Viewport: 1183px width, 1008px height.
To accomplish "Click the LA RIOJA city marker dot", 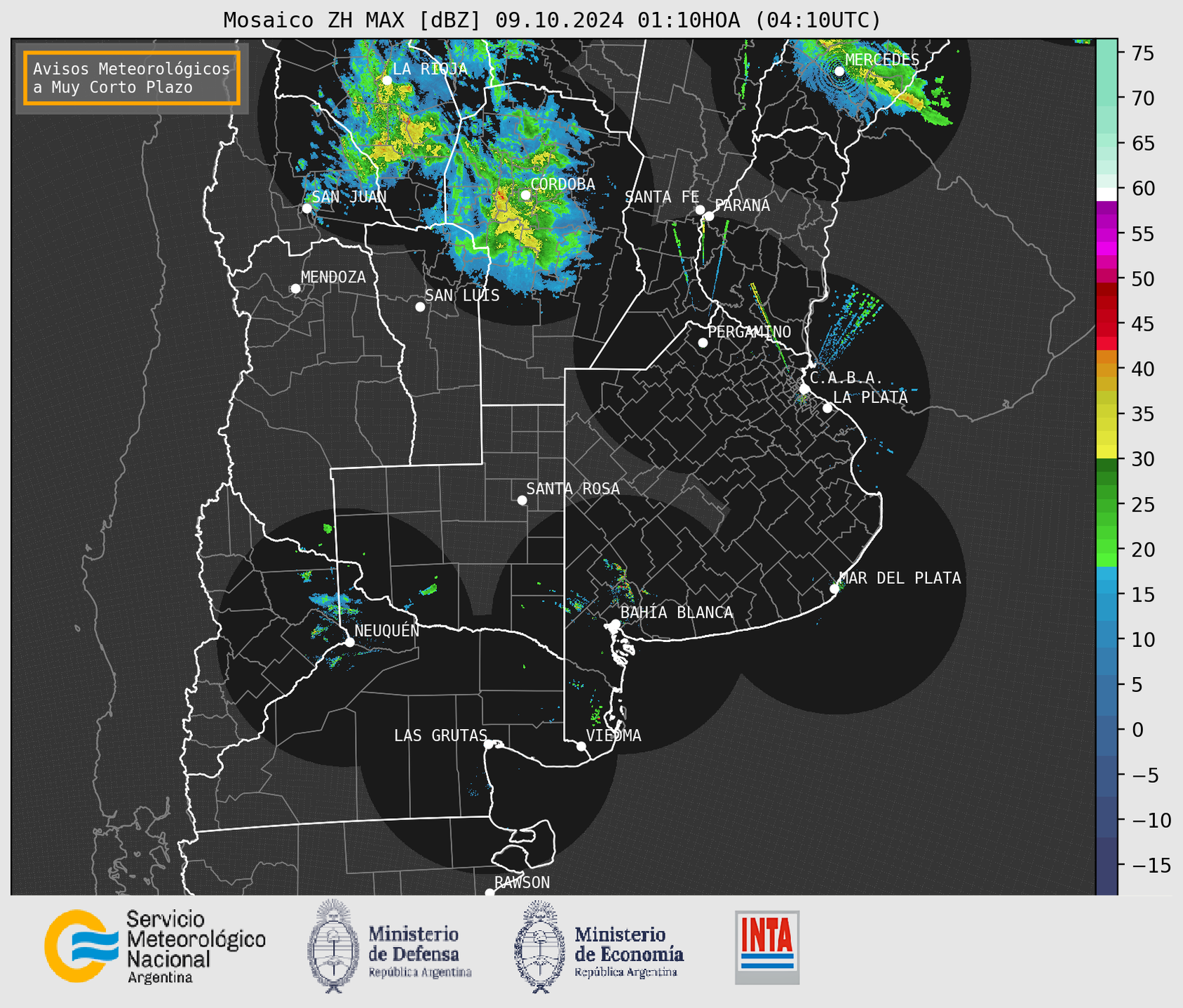I will [x=387, y=80].
